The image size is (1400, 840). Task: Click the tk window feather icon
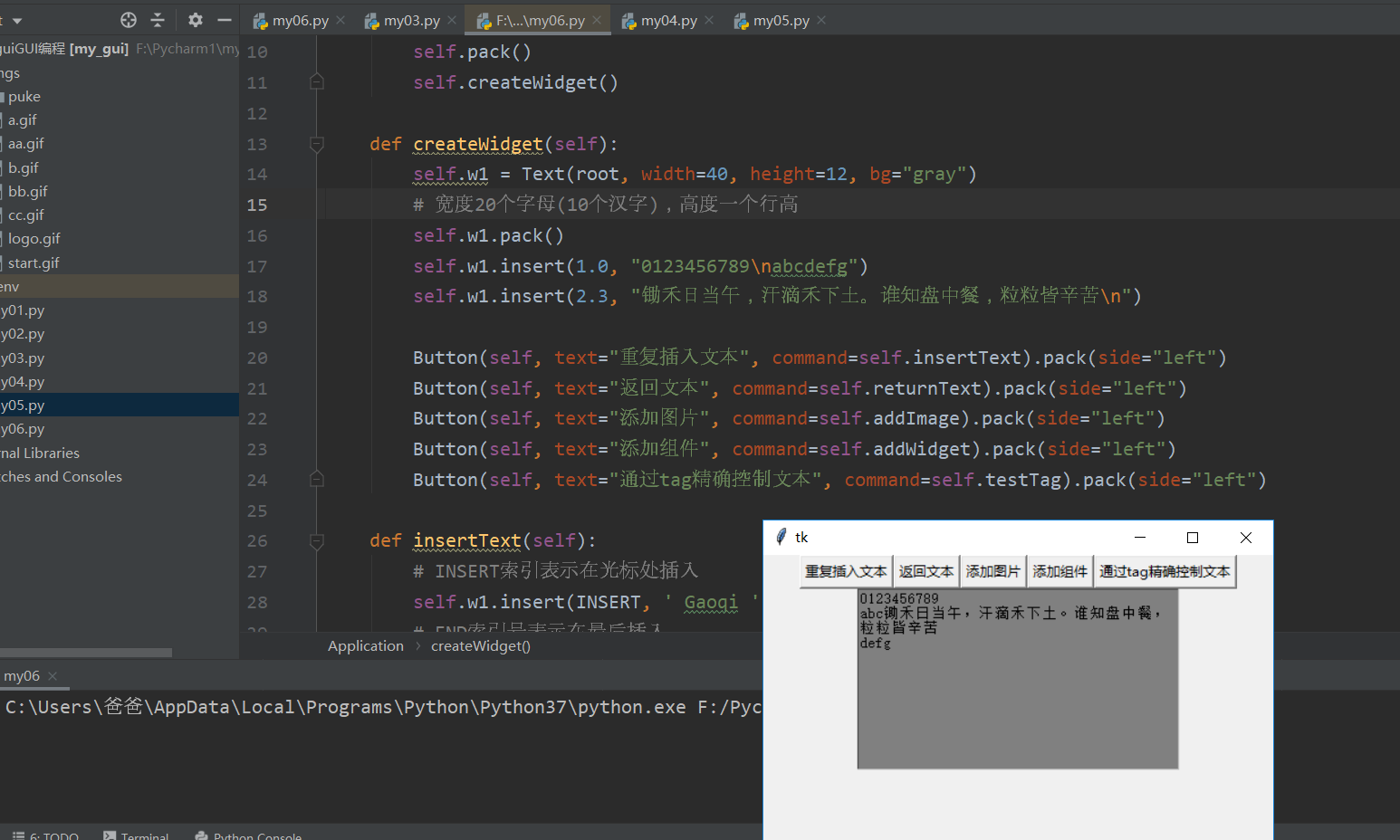[782, 537]
